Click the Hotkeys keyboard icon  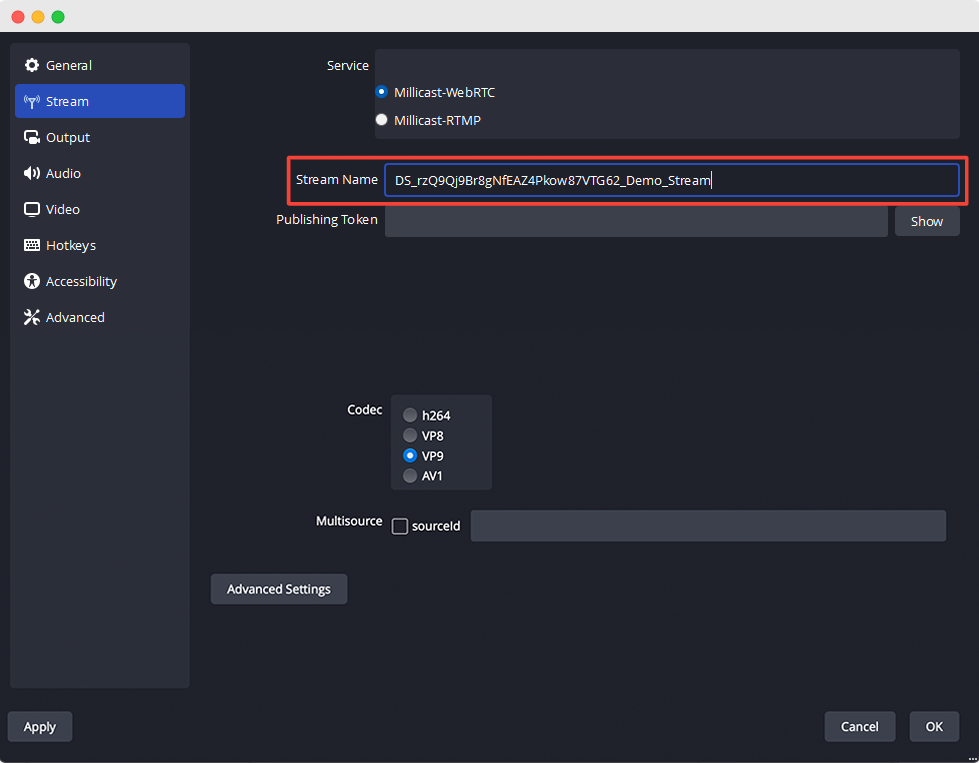coord(32,245)
